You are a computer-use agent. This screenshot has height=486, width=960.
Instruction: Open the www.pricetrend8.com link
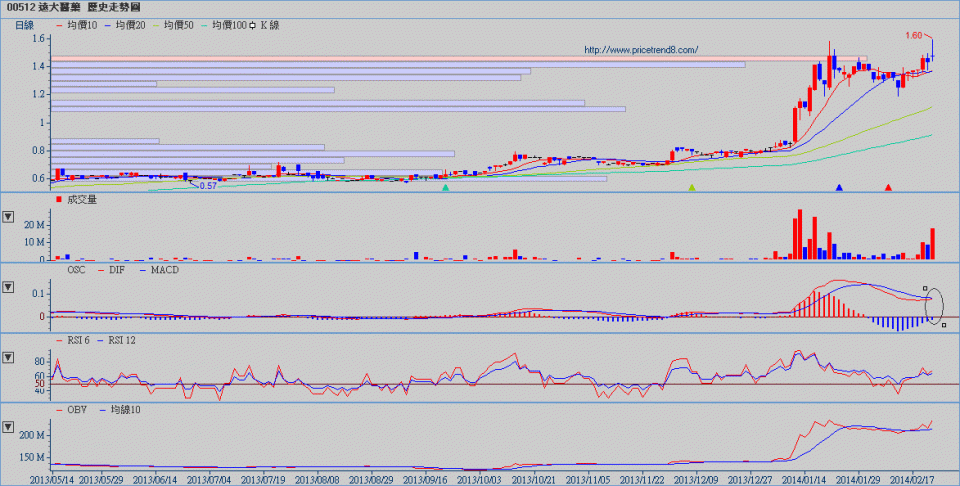[x=640, y=49]
